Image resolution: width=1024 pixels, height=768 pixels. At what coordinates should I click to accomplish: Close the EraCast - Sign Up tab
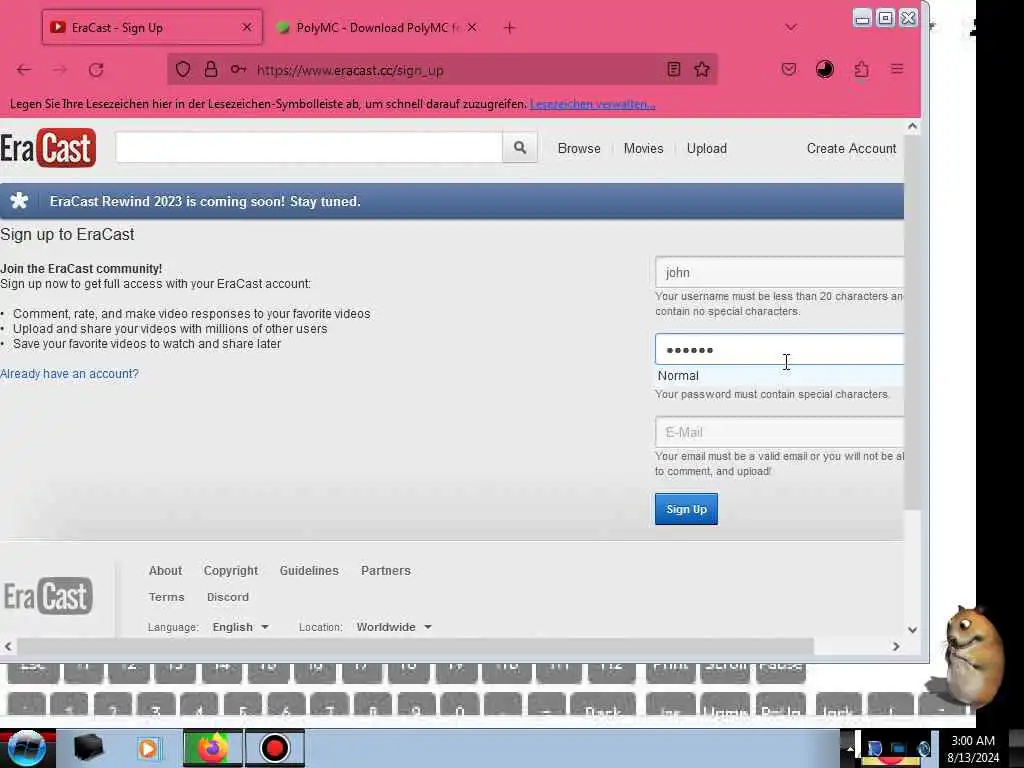(x=247, y=27)
